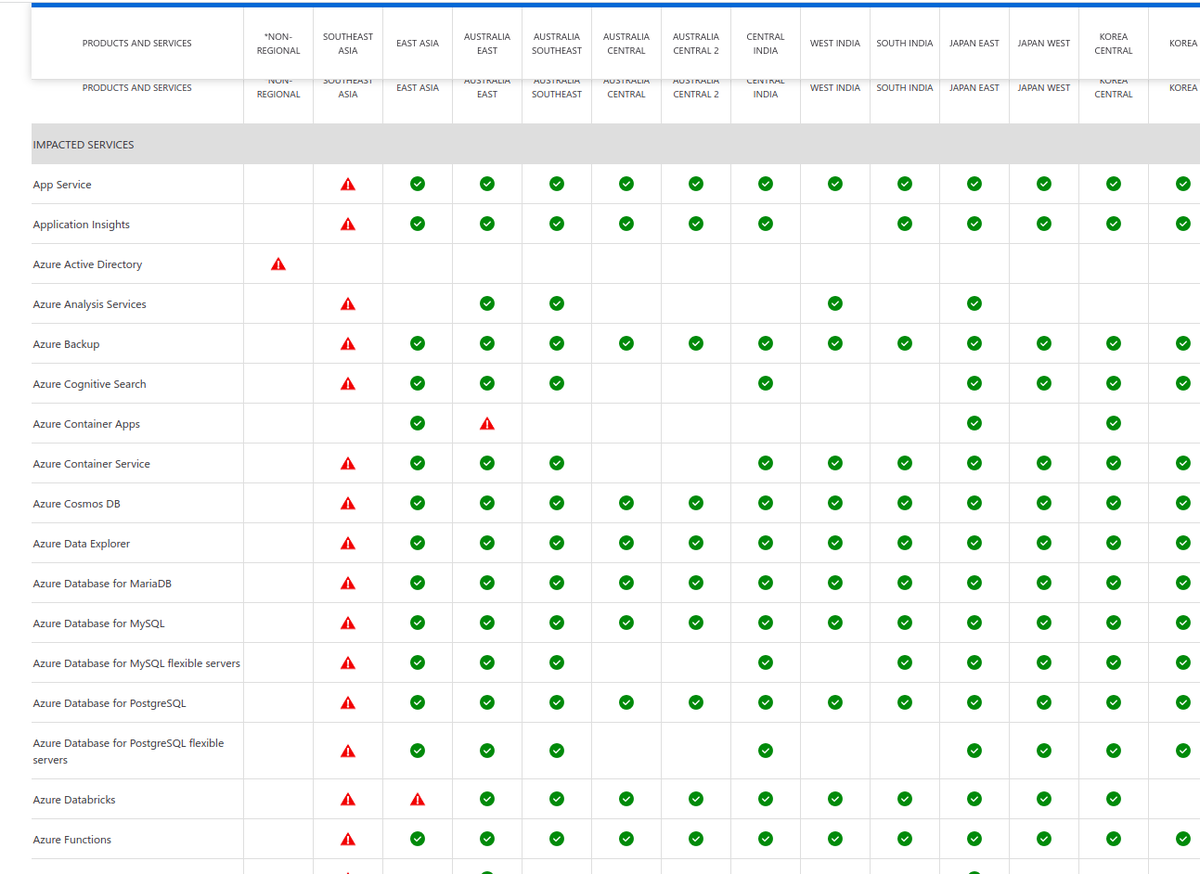Select the Azure Data Explorer label
Viewport: 1200px width, 874px height.
(81, 544)
